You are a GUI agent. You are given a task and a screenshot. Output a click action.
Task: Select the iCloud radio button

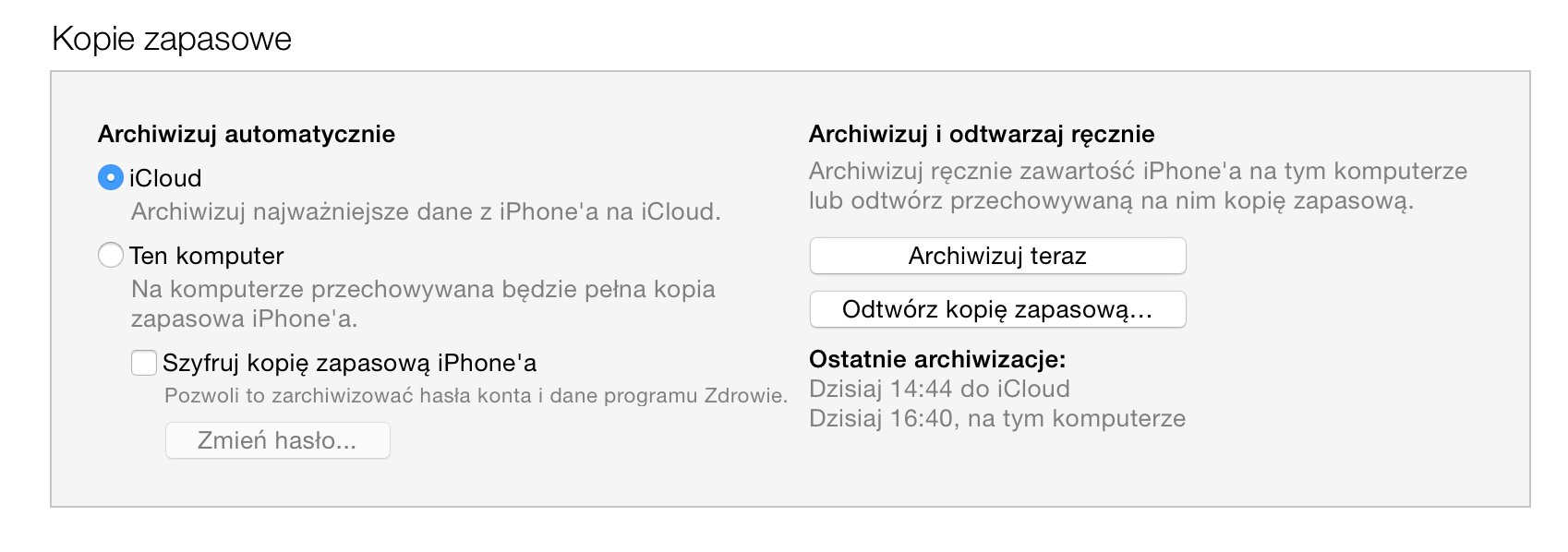[x=111, y=177]
